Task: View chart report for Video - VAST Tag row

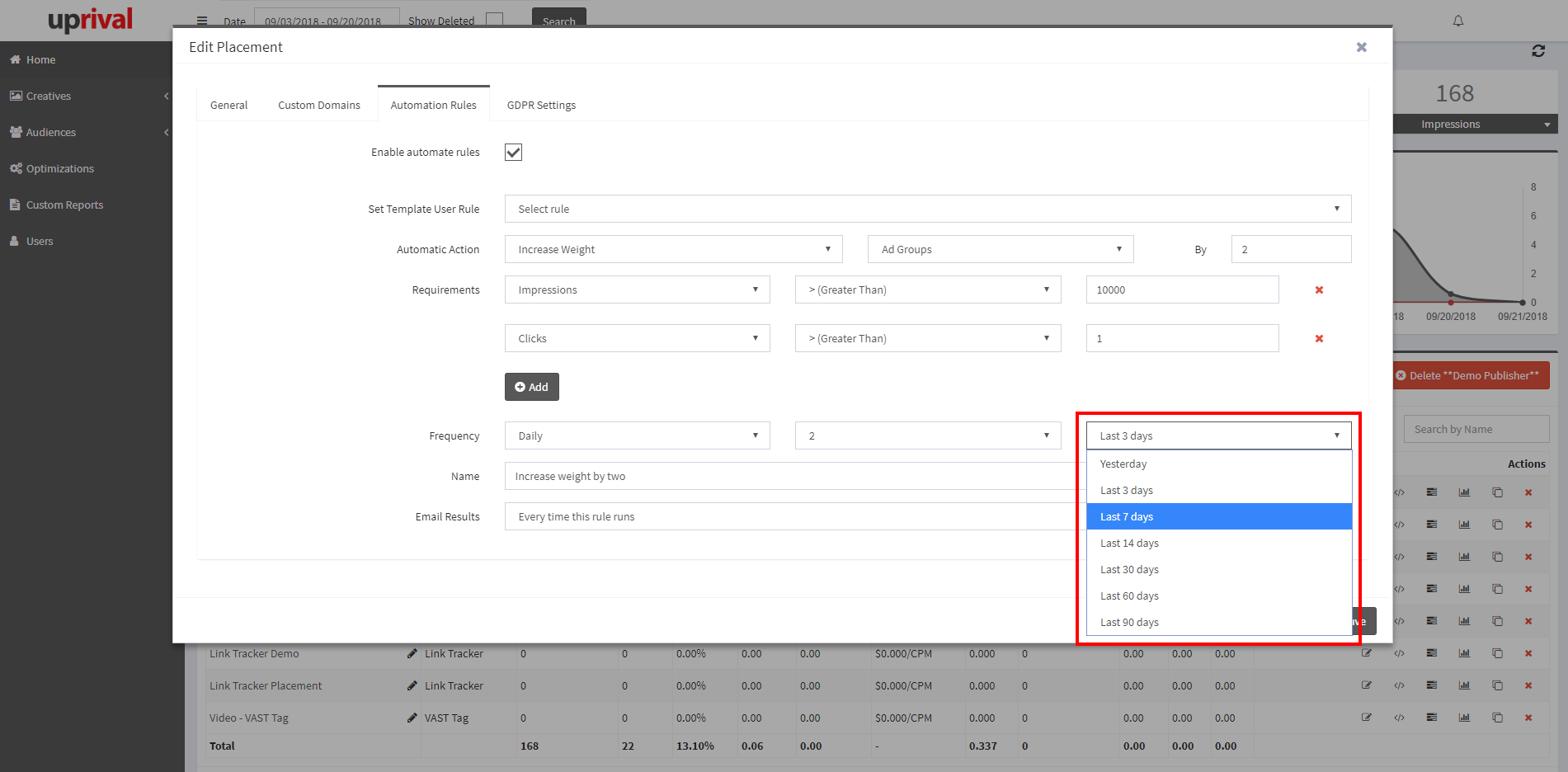Action: [x=1464, y=718]
